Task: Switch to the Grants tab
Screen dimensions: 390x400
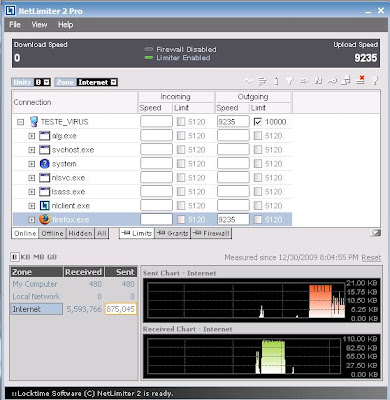Action: [173, 233]
